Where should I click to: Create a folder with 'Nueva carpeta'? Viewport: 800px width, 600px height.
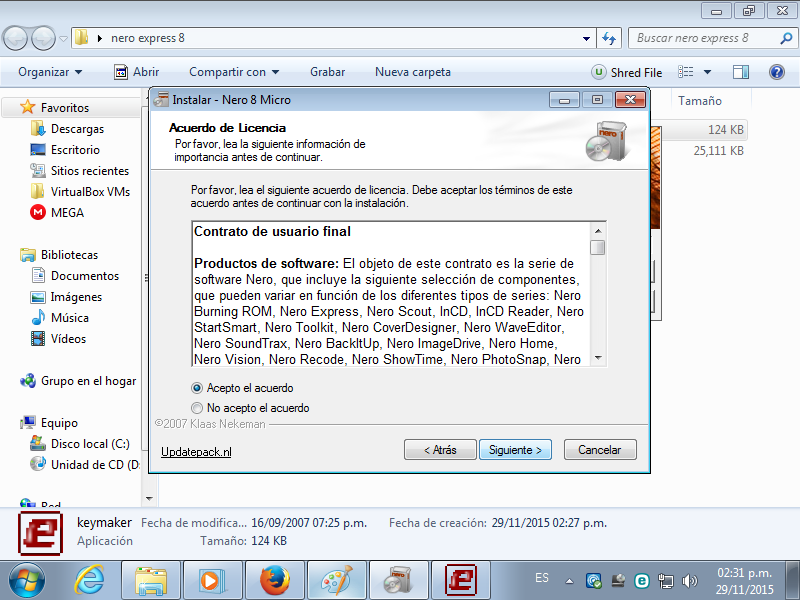point(413,72)
